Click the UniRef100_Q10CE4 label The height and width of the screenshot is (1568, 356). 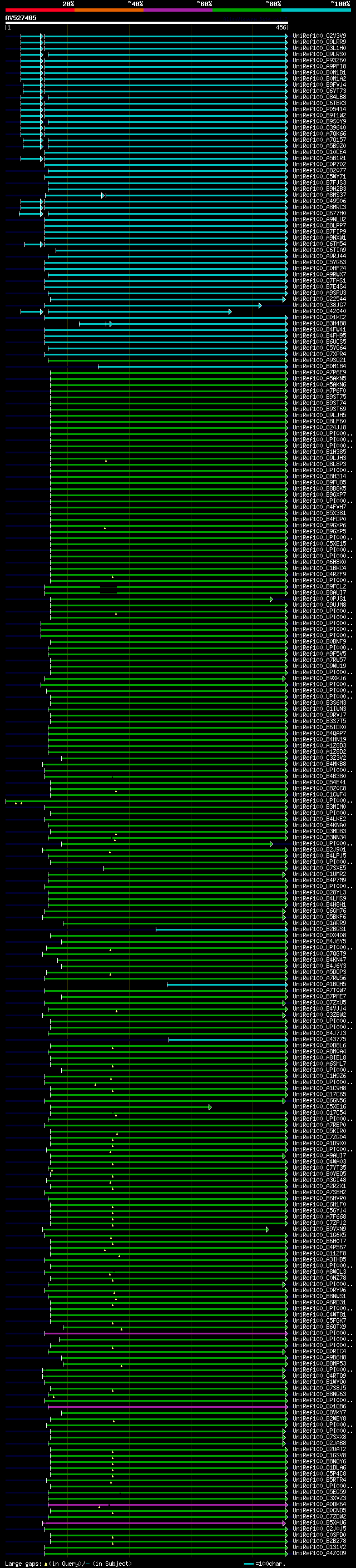(319, 152)
